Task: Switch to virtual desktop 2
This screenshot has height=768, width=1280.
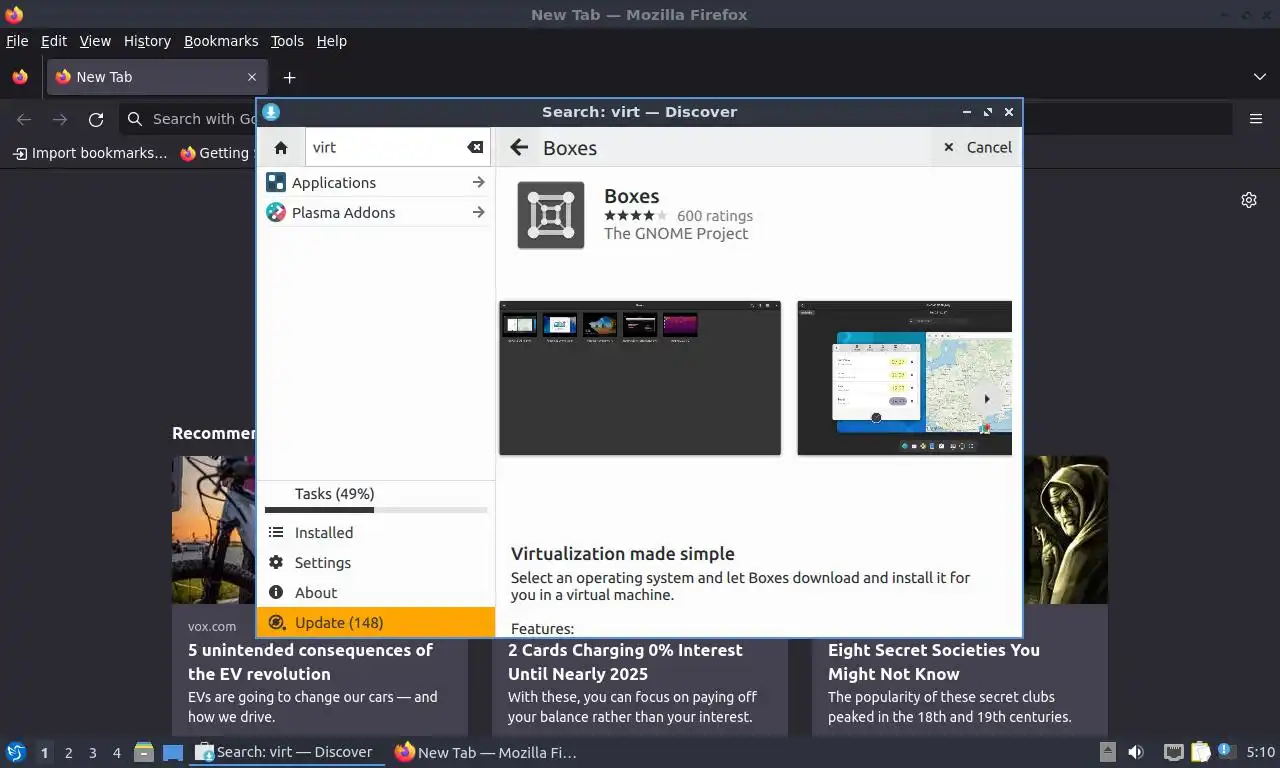Action: point(69,753)
